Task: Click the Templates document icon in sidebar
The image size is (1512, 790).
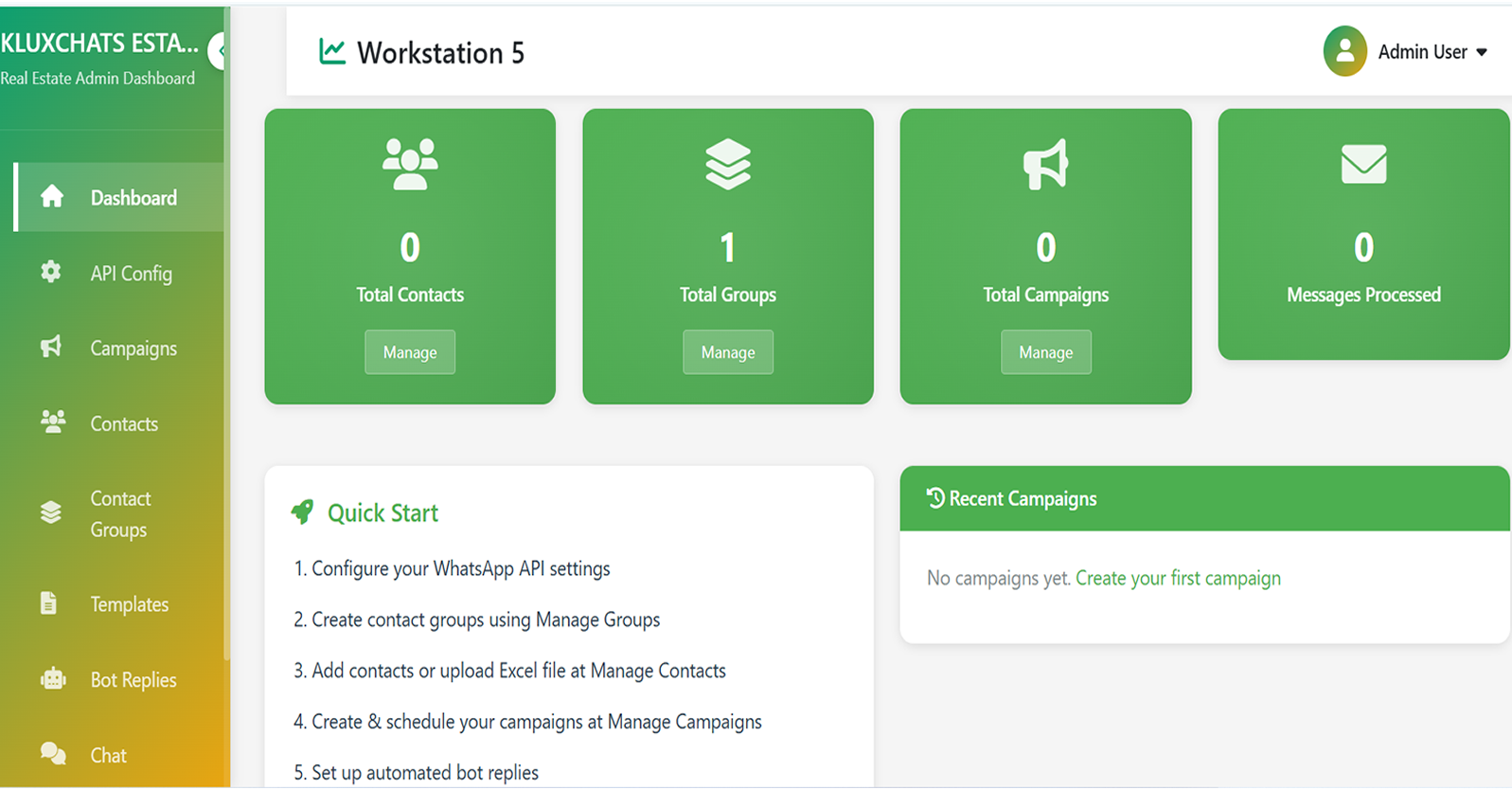Action: point(49,602)
